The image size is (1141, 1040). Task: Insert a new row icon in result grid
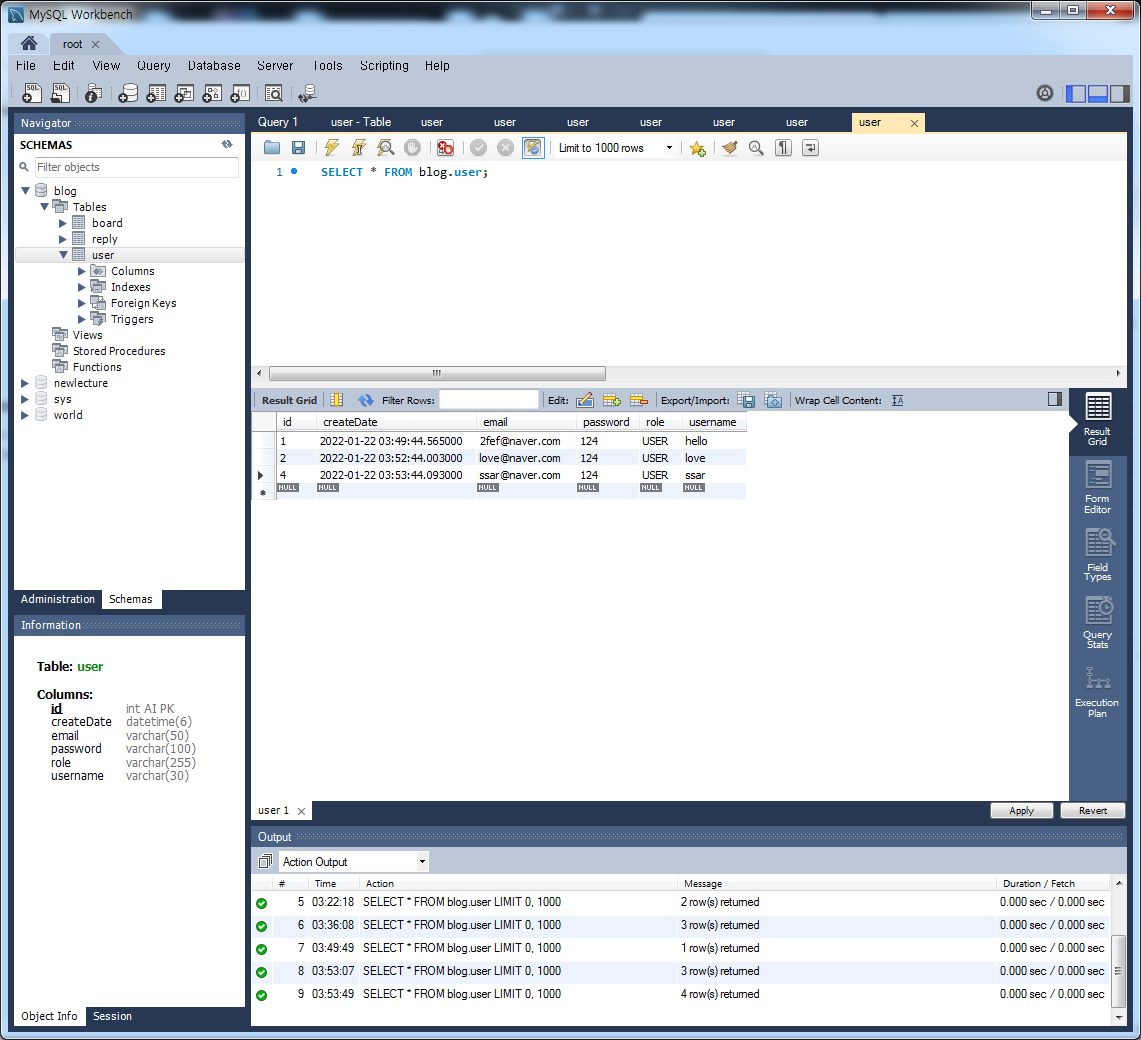[x=612, y=400]
